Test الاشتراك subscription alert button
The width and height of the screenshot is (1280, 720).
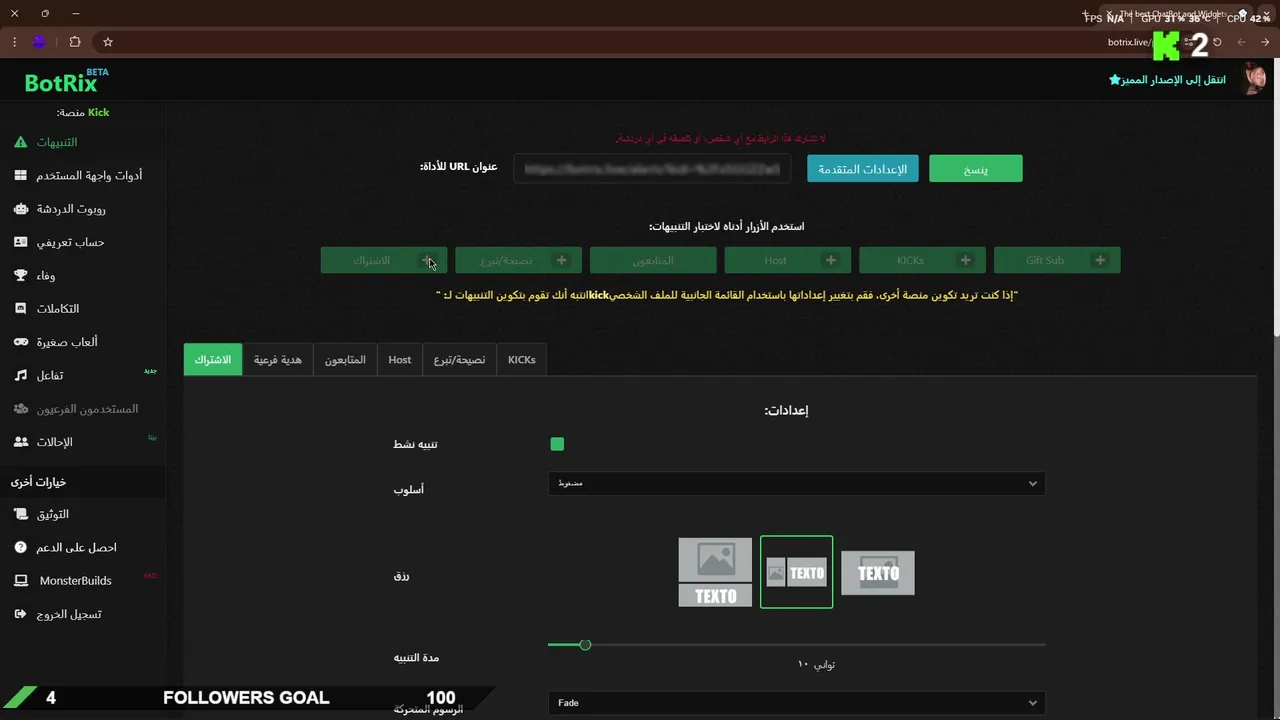click(x=384, y=260)
